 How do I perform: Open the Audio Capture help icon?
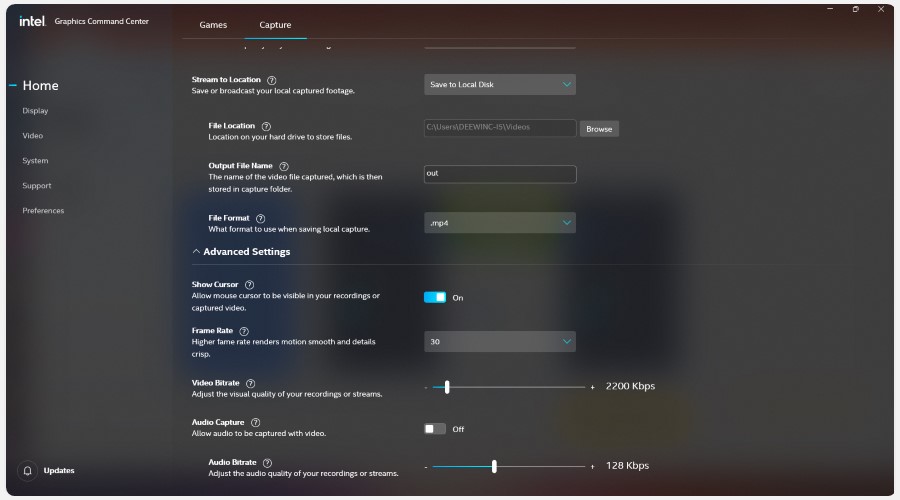pos(255,423)
